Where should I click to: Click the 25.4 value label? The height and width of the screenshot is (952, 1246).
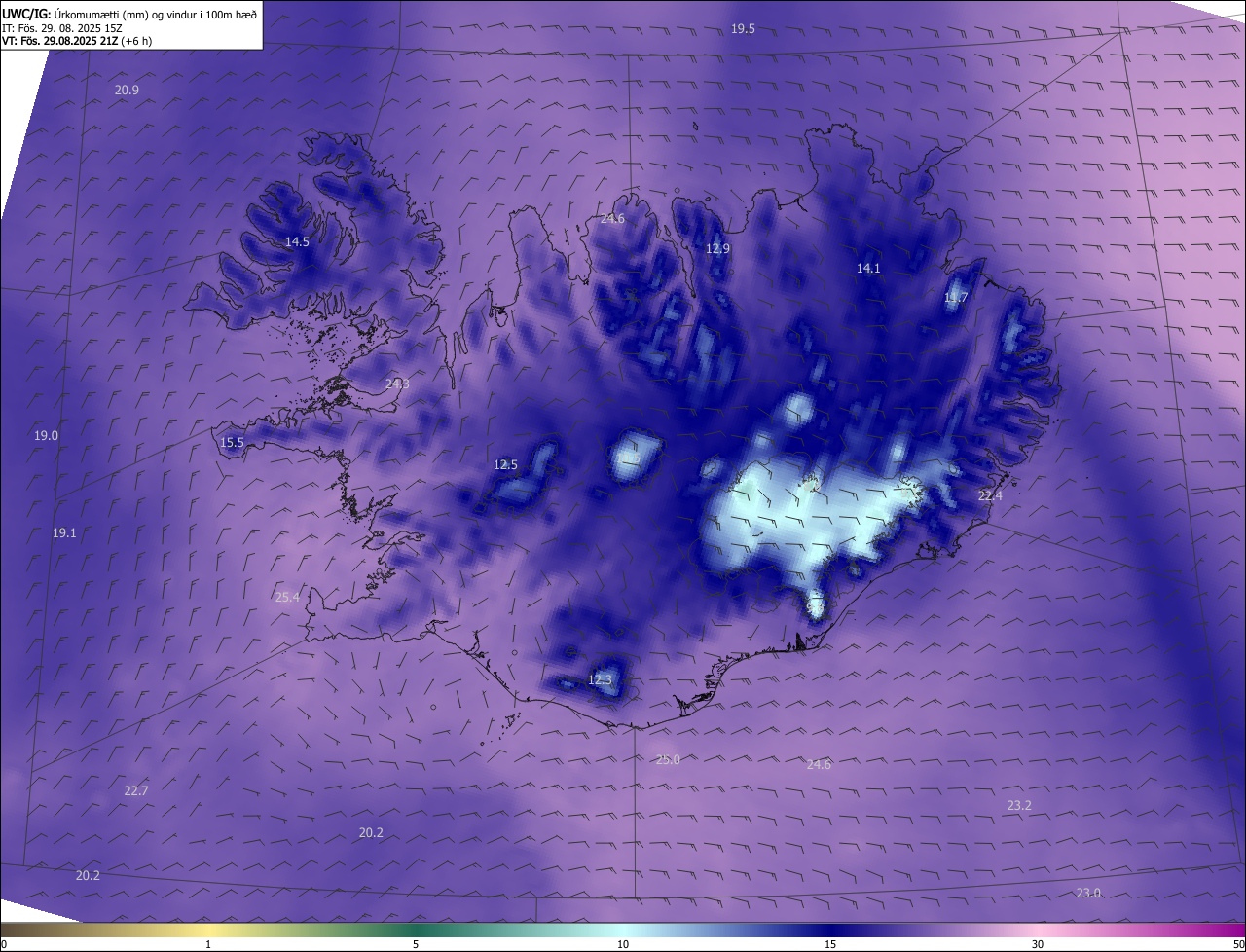[287, 597]
